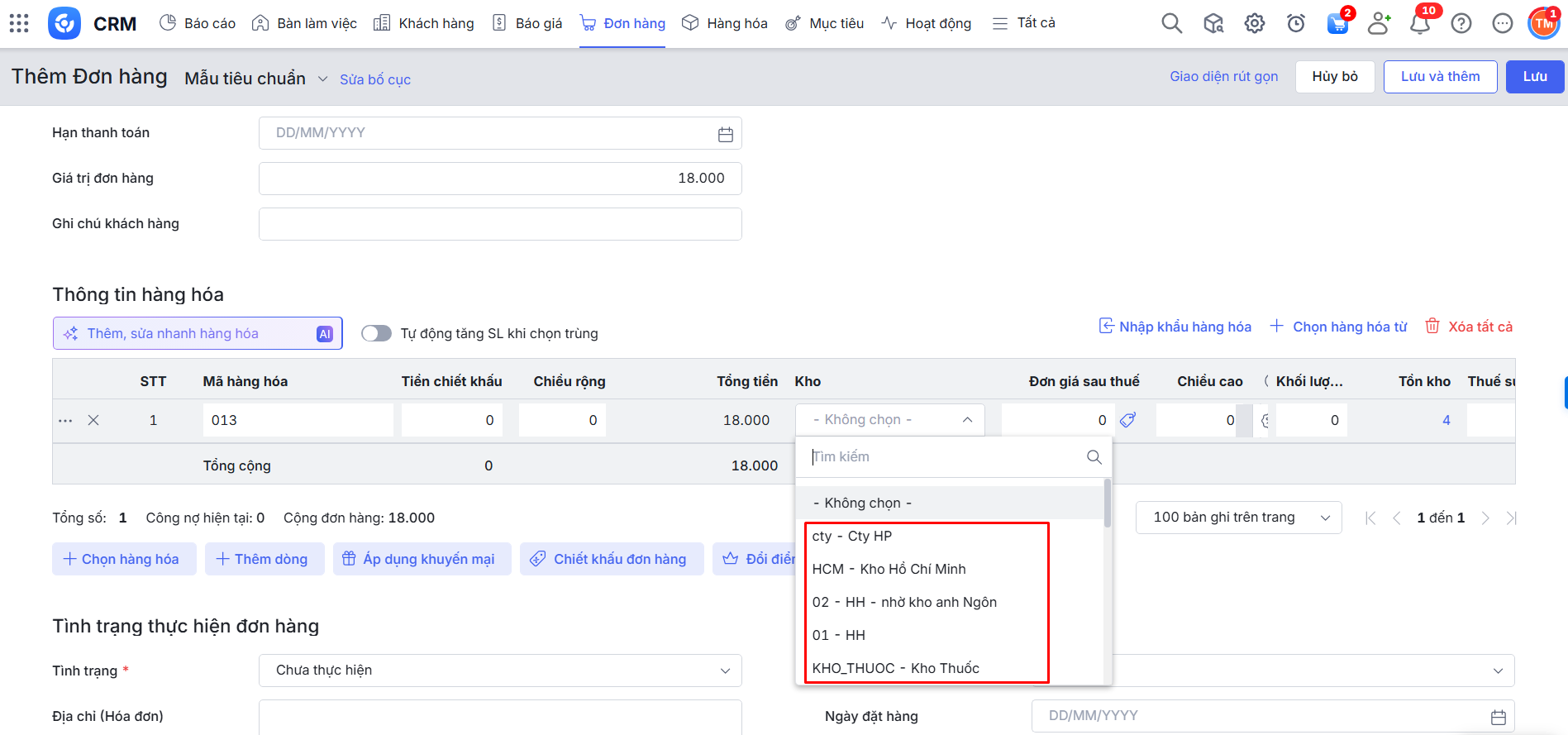The image size is (1568, 735).
Task: Click the Tìm kiếm warehouse search field
Action: click(942, 457)
